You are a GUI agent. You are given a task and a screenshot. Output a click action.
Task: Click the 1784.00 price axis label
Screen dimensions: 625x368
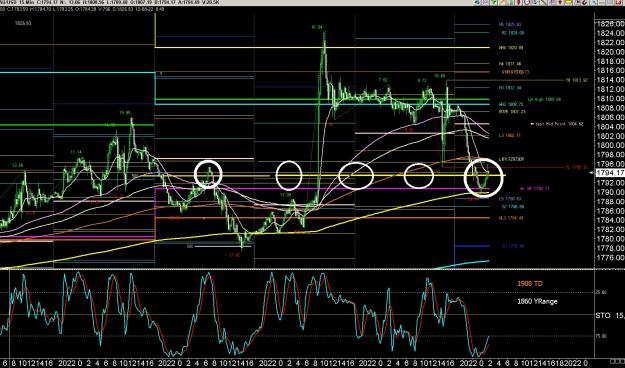coord(610,220)
